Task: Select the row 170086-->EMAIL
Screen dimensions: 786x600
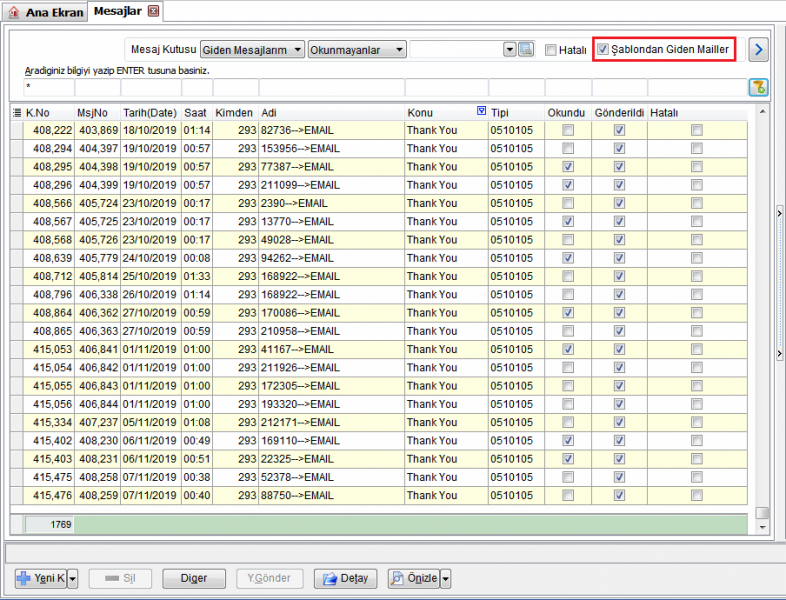Action: pyautogui.click(x=379, y=313)
